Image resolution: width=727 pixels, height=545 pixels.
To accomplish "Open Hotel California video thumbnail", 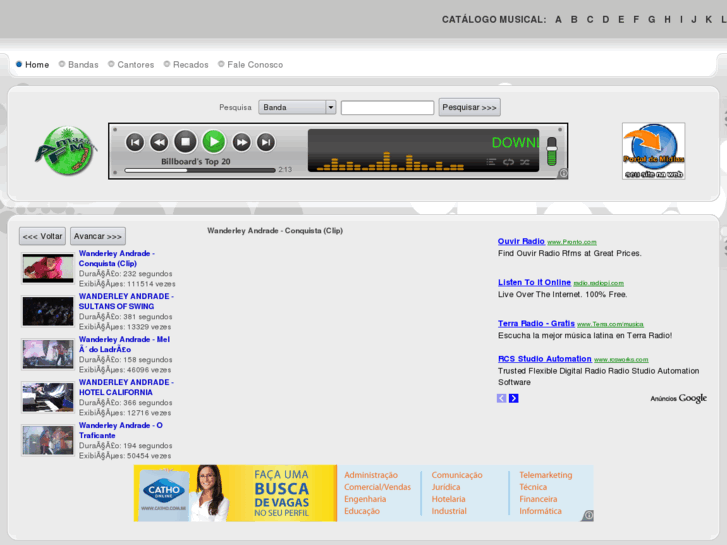I will (x=48, y=398).
